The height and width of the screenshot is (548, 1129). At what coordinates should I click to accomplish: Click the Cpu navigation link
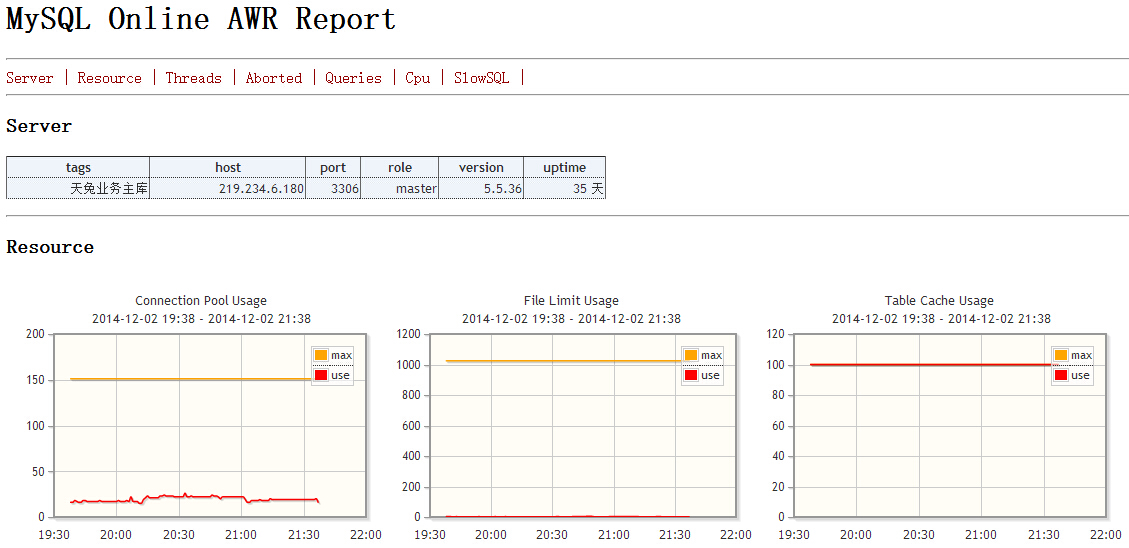tap(418, 78)
